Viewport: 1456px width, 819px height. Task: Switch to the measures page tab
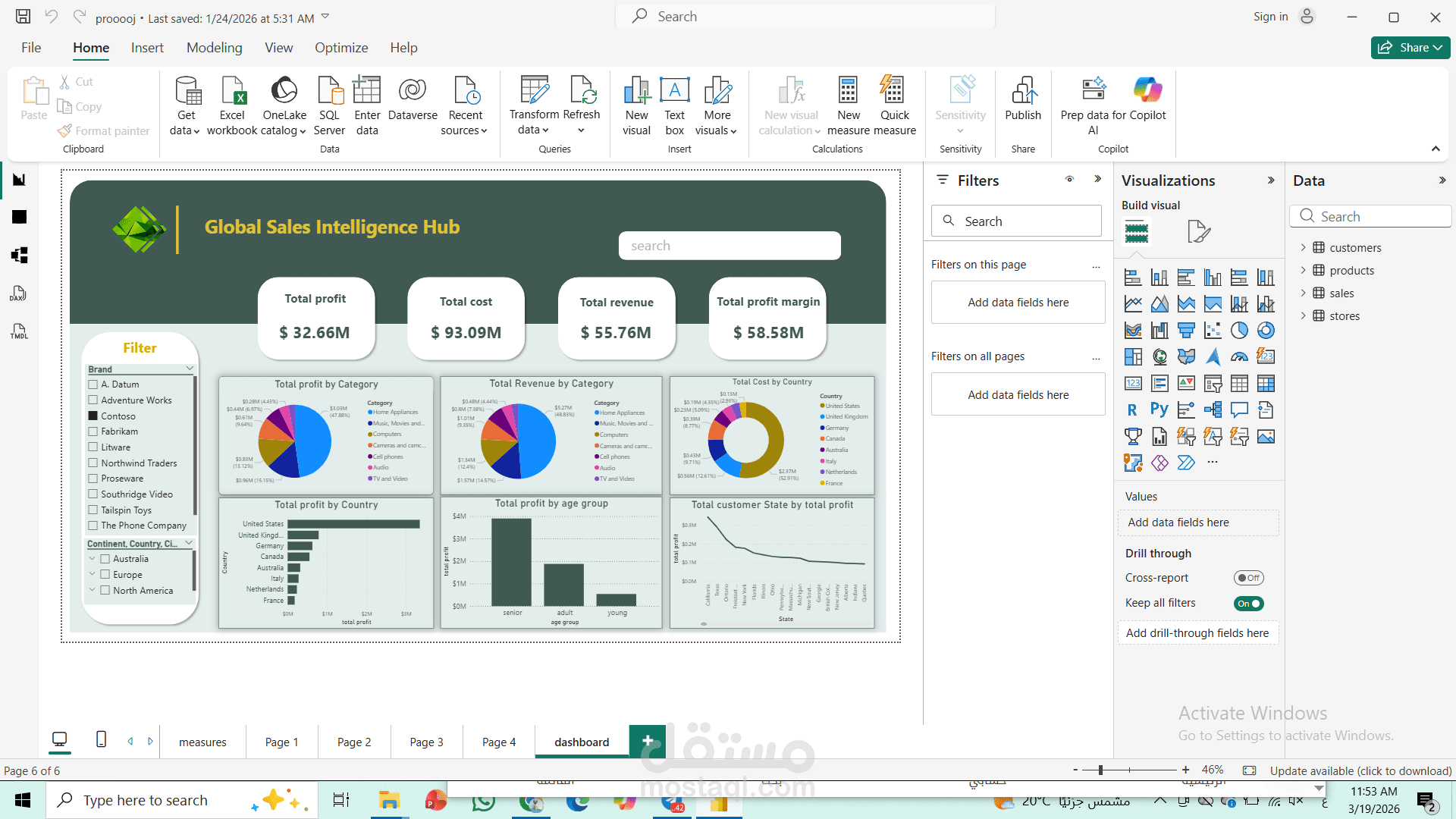pyautogui.click(x=202, y=742)
